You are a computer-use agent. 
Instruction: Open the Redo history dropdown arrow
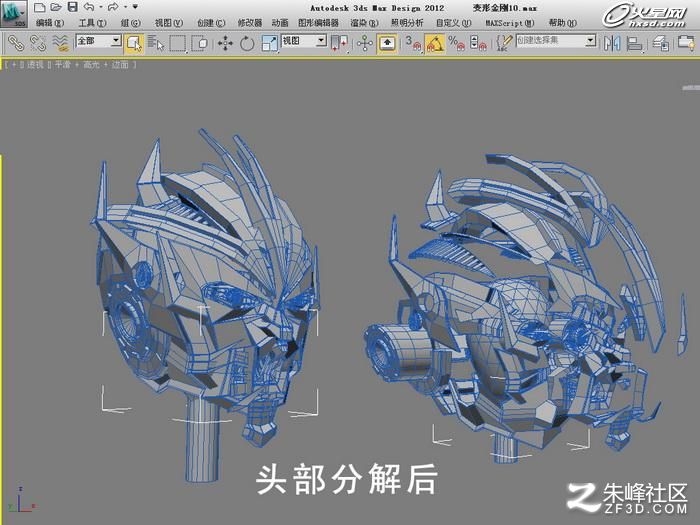[x=125, y=7]
